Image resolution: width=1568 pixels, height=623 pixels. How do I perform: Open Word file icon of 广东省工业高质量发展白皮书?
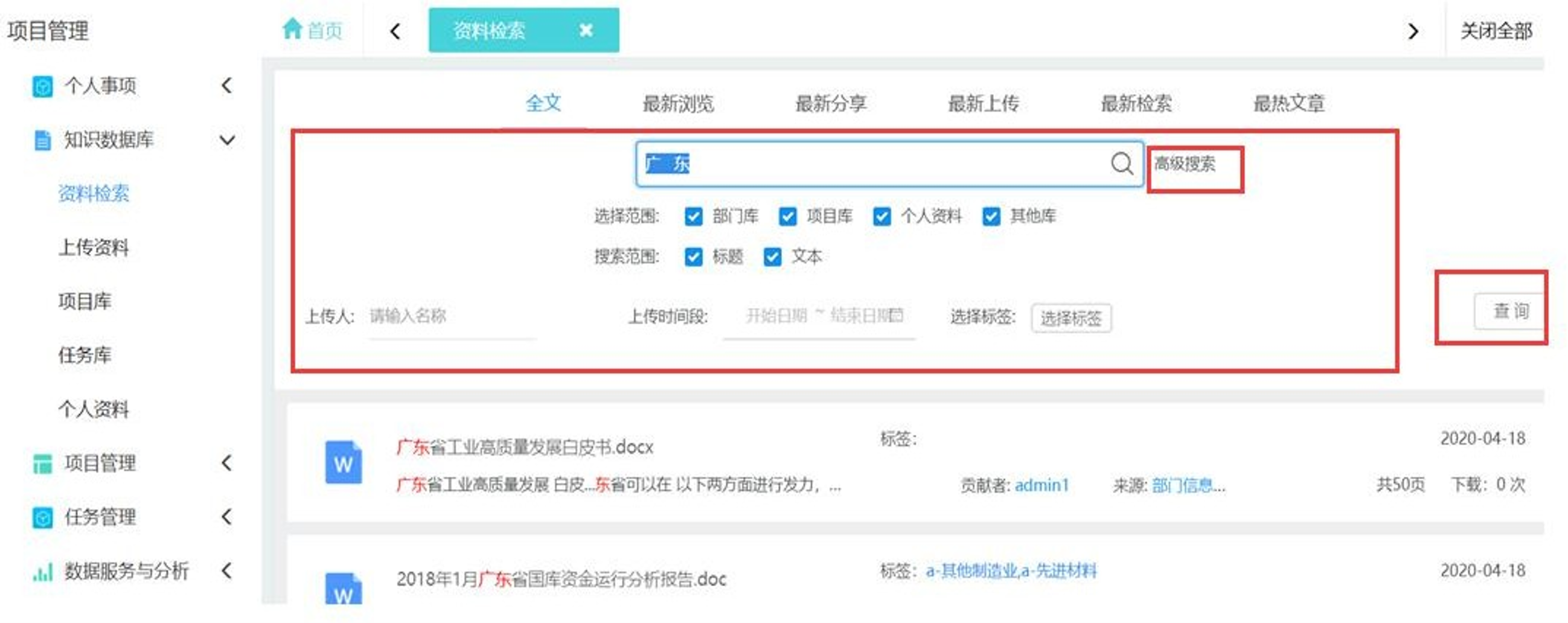(344, 463)
